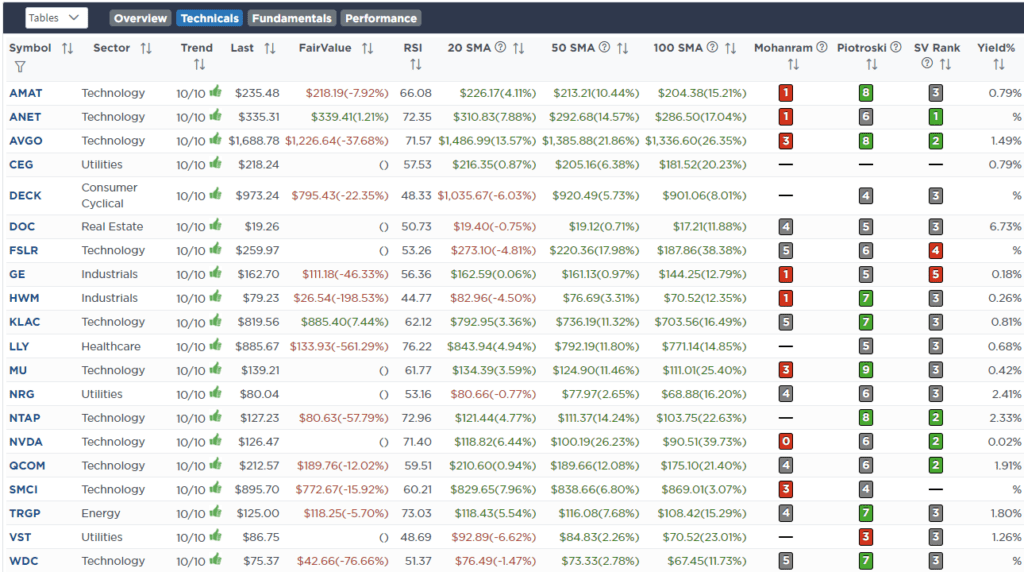Sort table by Symbol column arrows
The height and width of the screenshot is (572, 1024).
67,48
